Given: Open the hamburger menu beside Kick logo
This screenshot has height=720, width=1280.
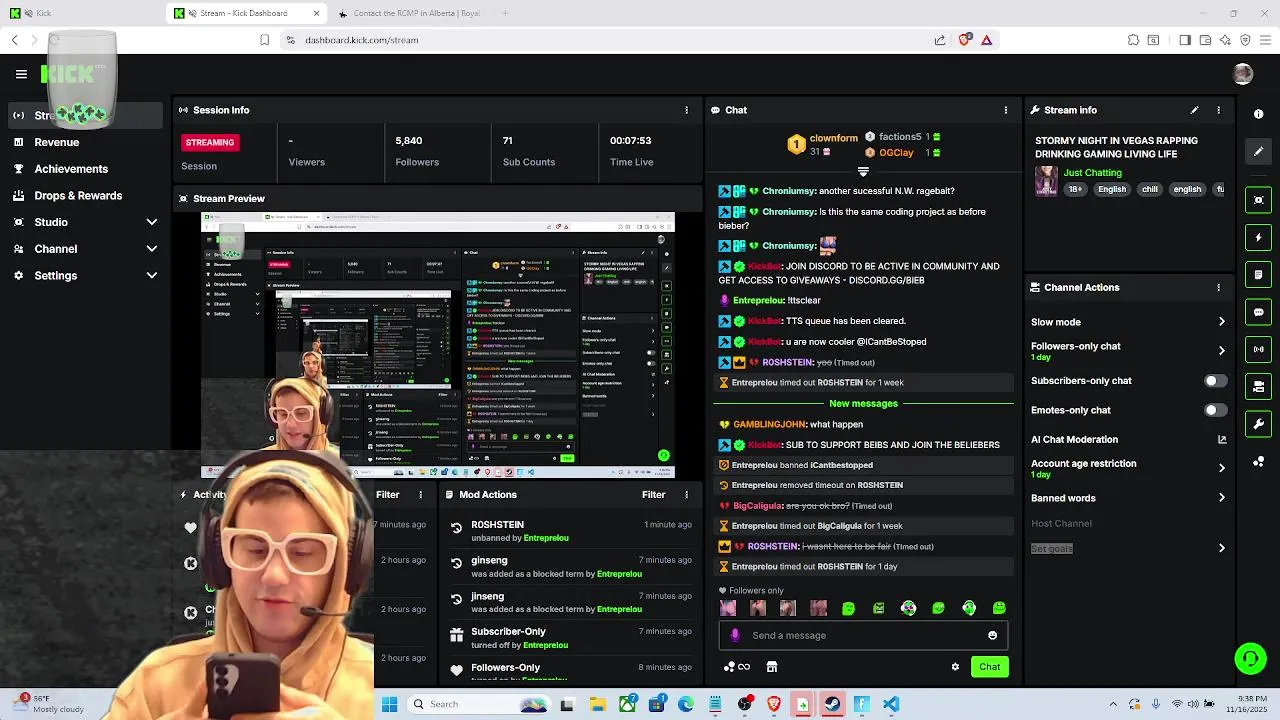Looking at the screenshot, I should 21,74.
